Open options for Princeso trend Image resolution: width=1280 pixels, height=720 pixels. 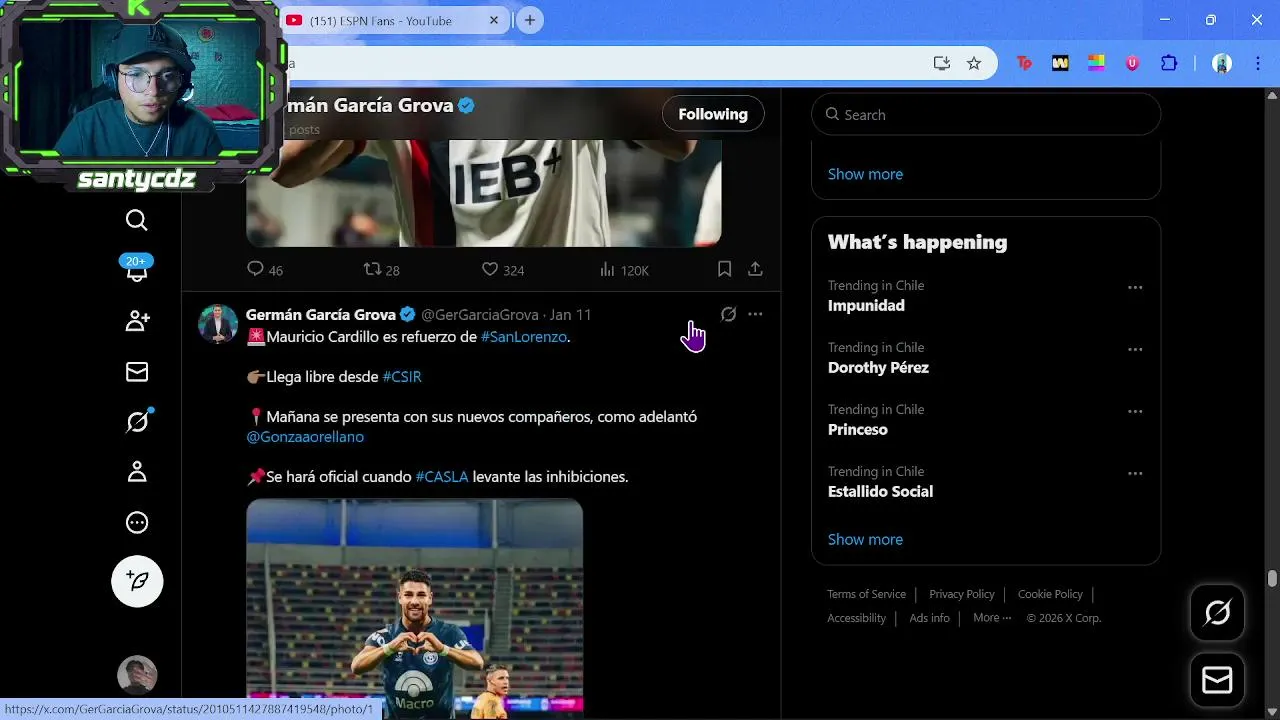[1135, 411]
